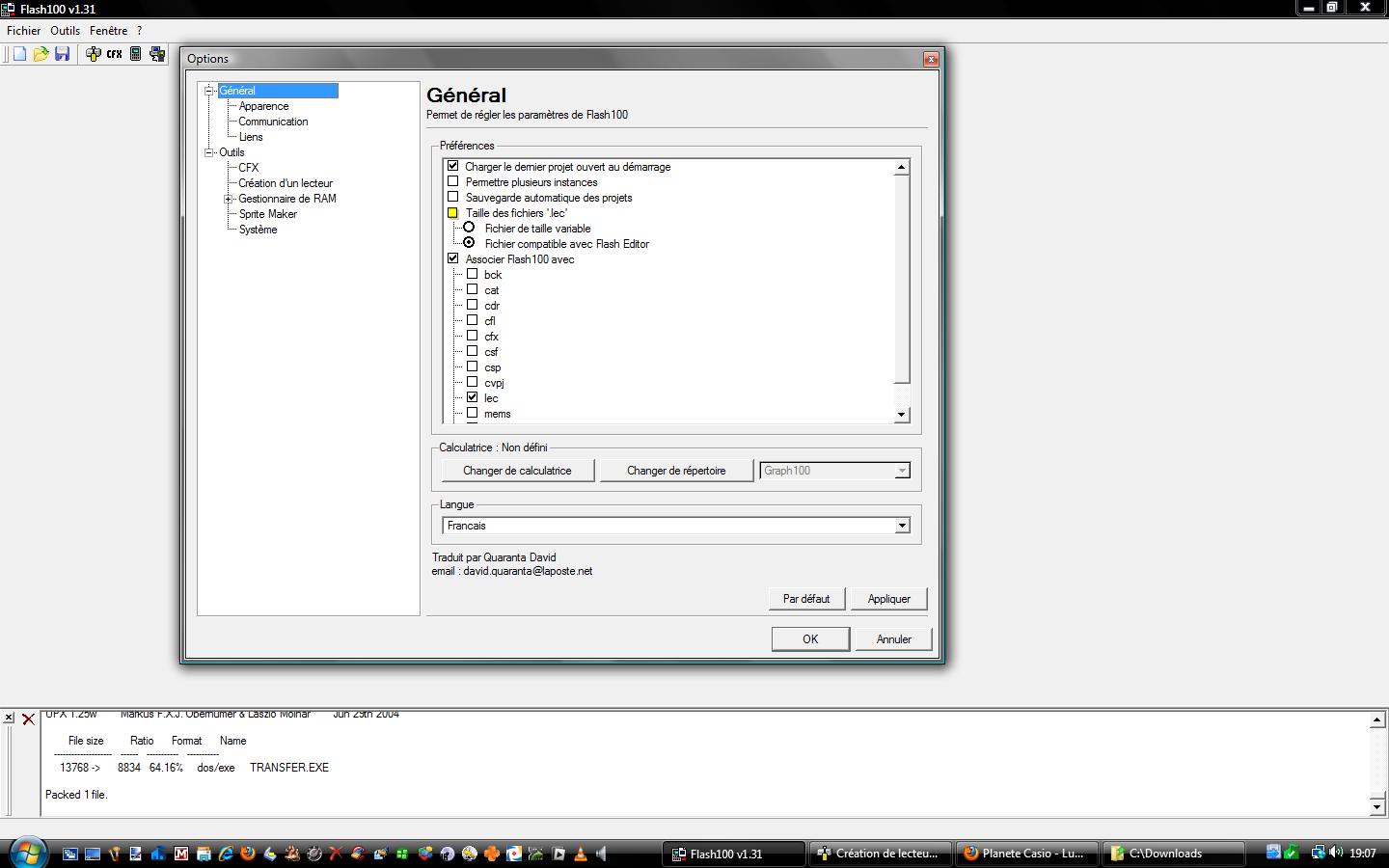Click 'Par défaut' button
The width and height of the screenshot is (1389, 868).
coord(806,599)
